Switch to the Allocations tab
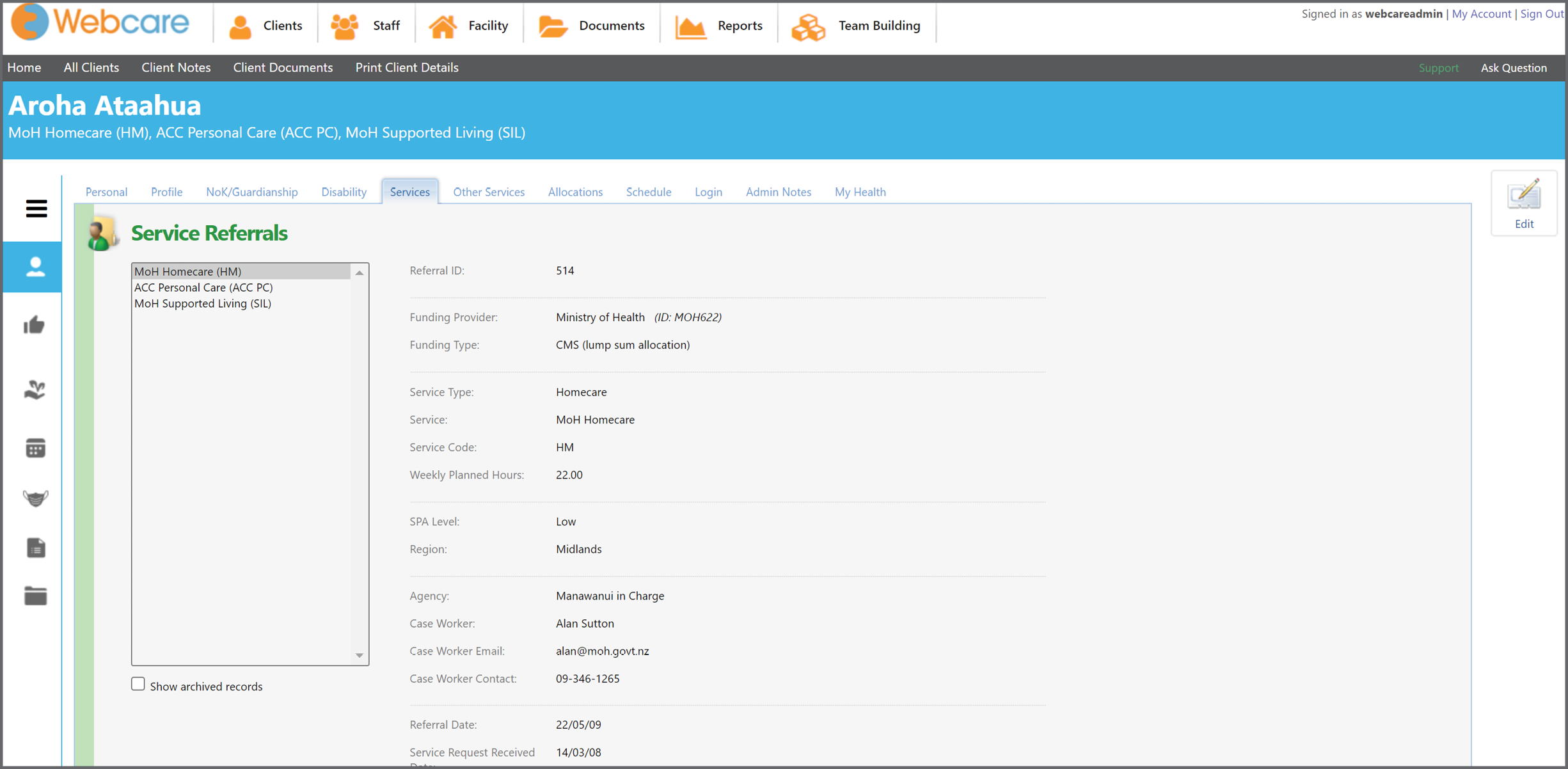The image size is (1568, 769). [x=575, y=192]
